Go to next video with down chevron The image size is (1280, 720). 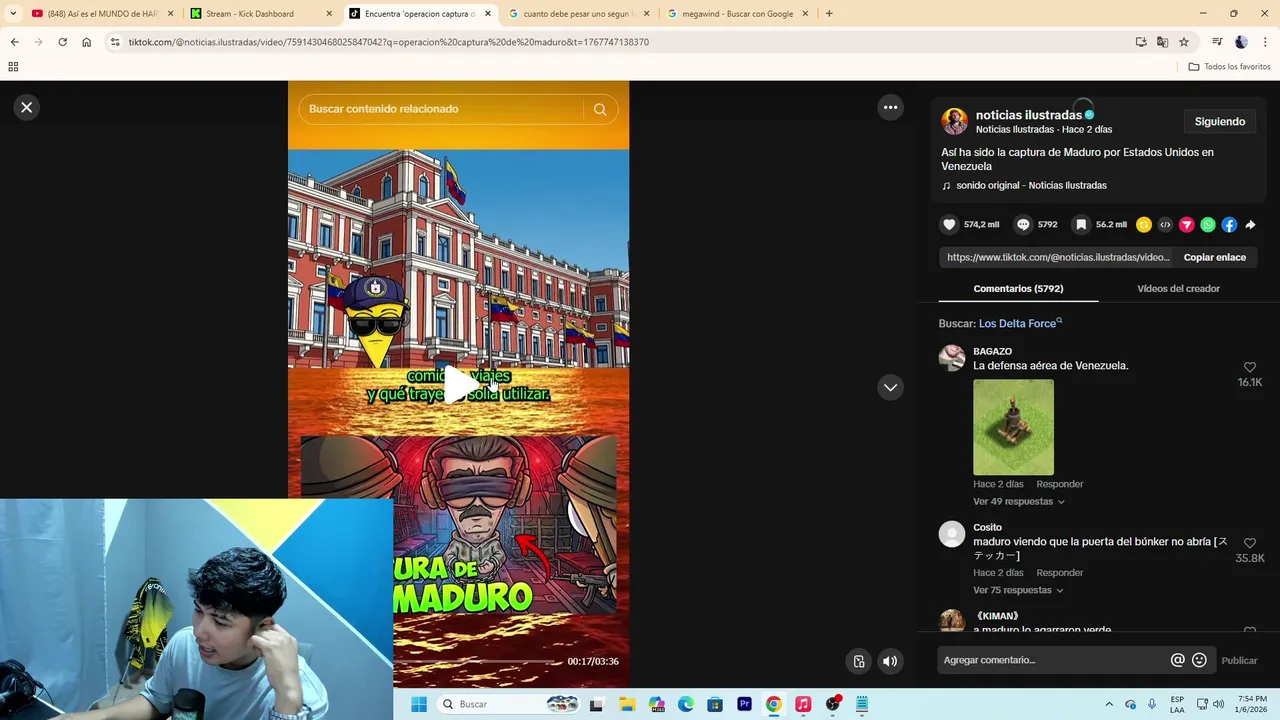click(x=890, y=387)
